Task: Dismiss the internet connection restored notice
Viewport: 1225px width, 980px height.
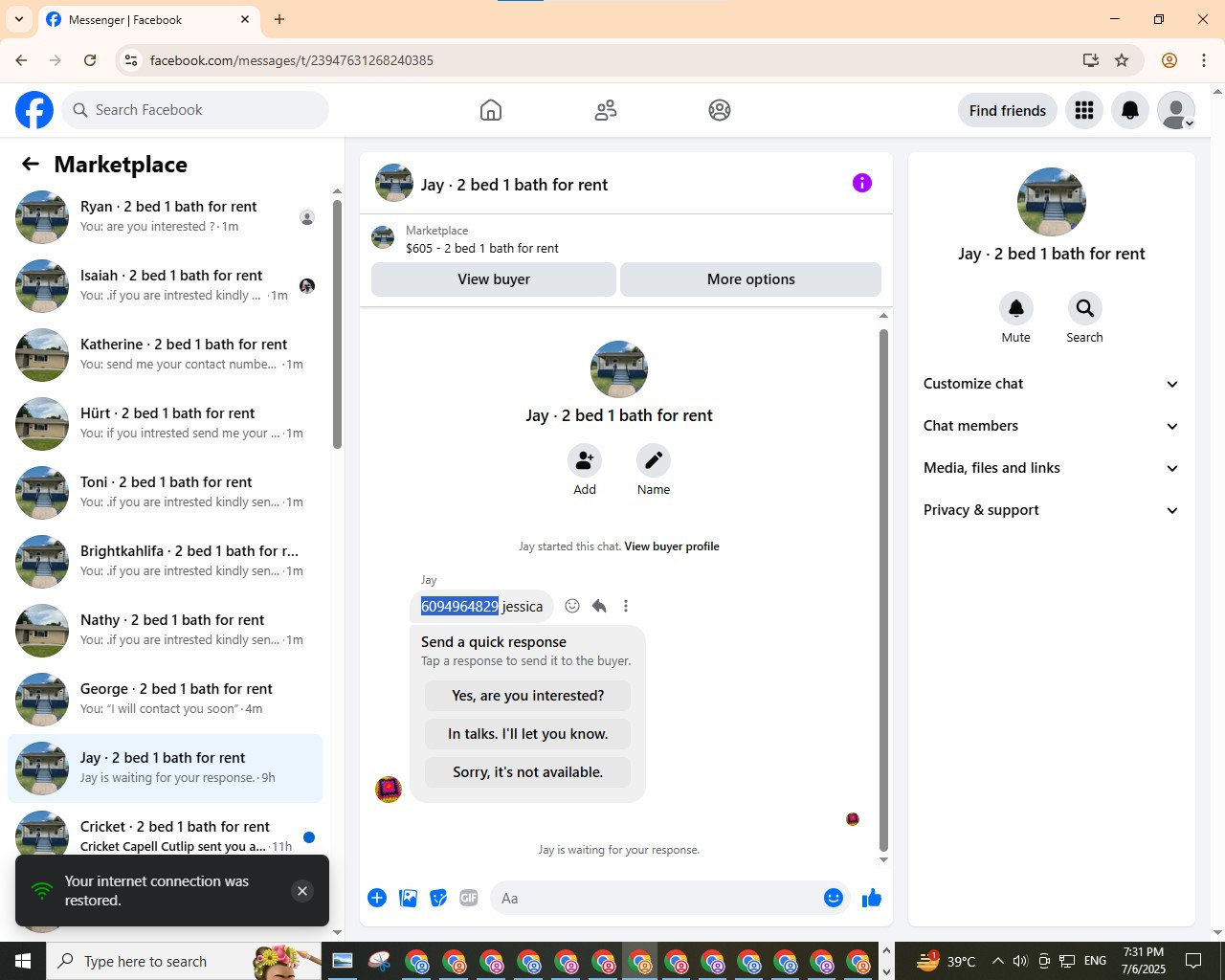Action: (302, 891)
